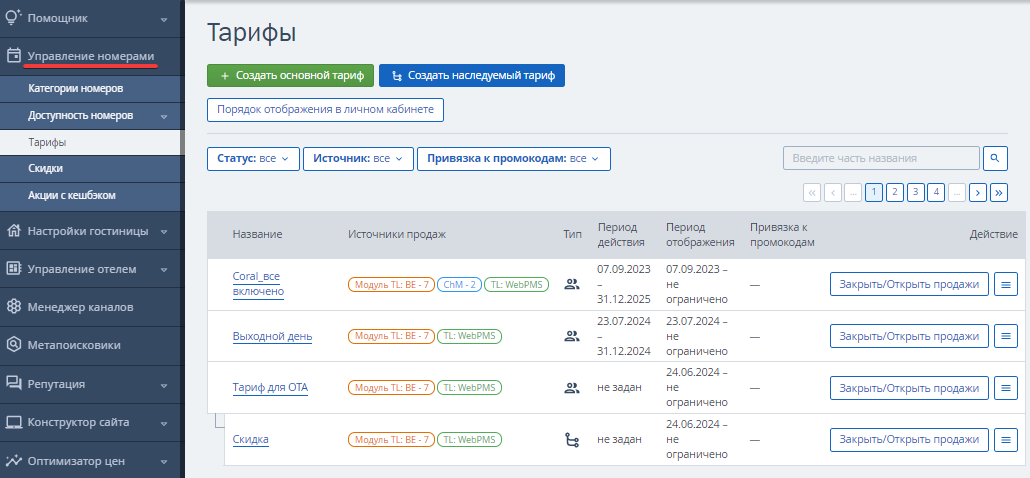Click inherited tariff type icon in Скидка row
1030x478 pixels.
[x=571, y=439]
